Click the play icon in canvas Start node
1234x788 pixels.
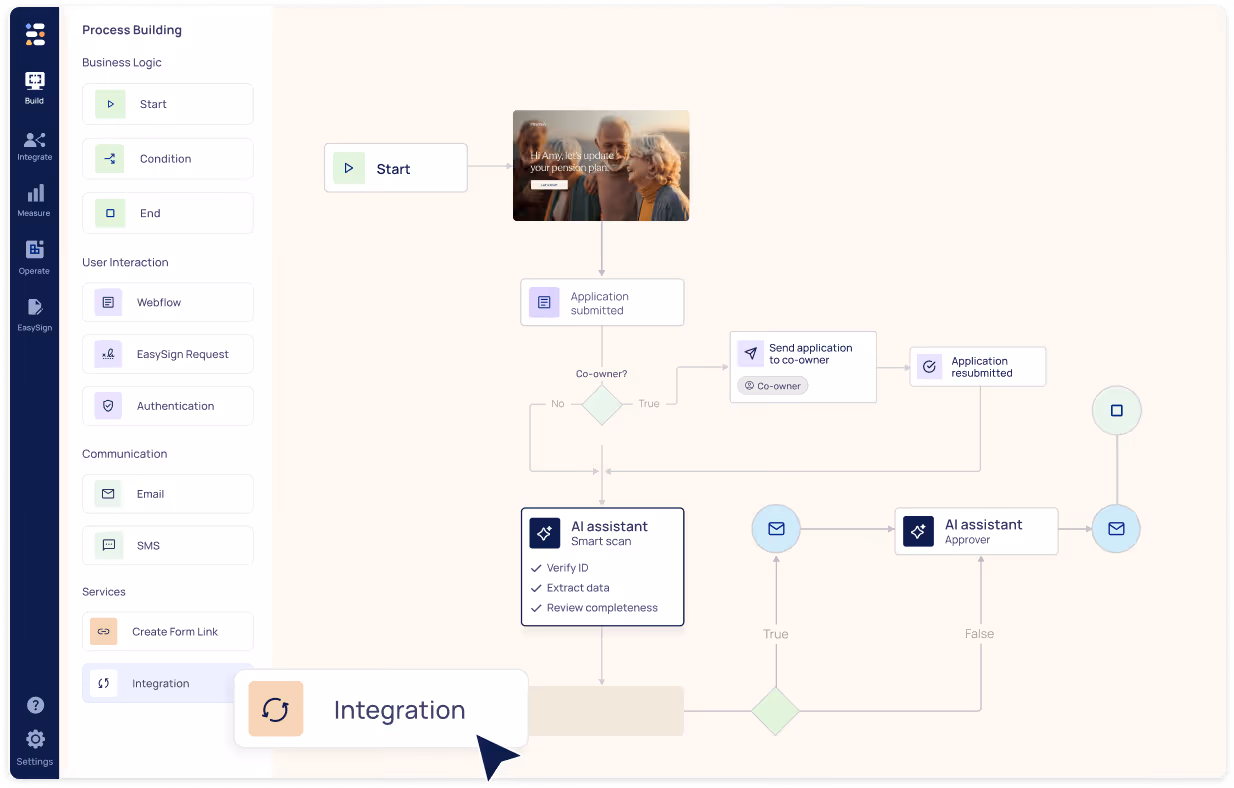tap(348, 168)
